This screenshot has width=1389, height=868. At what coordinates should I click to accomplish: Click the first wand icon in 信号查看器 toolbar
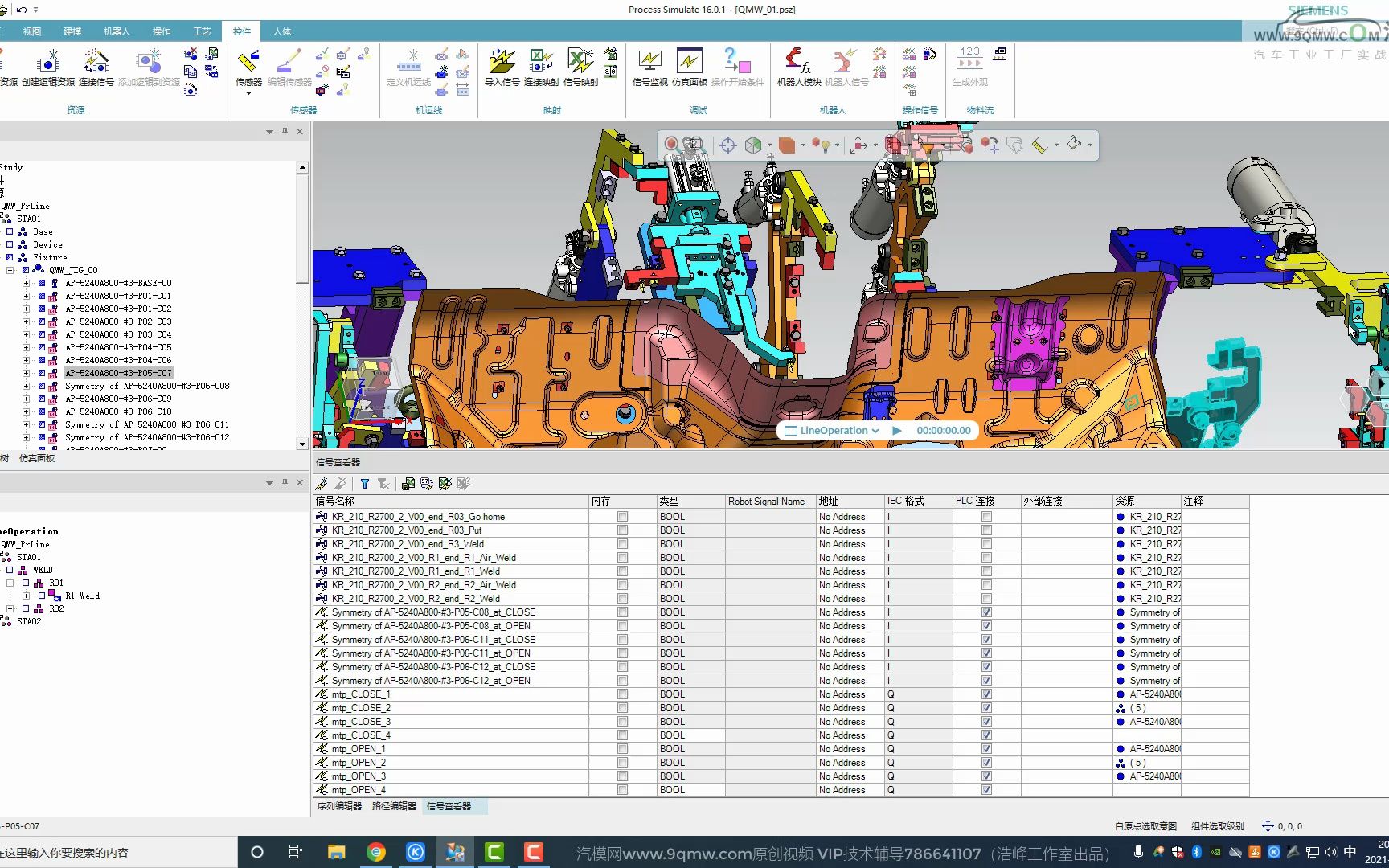click(322, 484)
